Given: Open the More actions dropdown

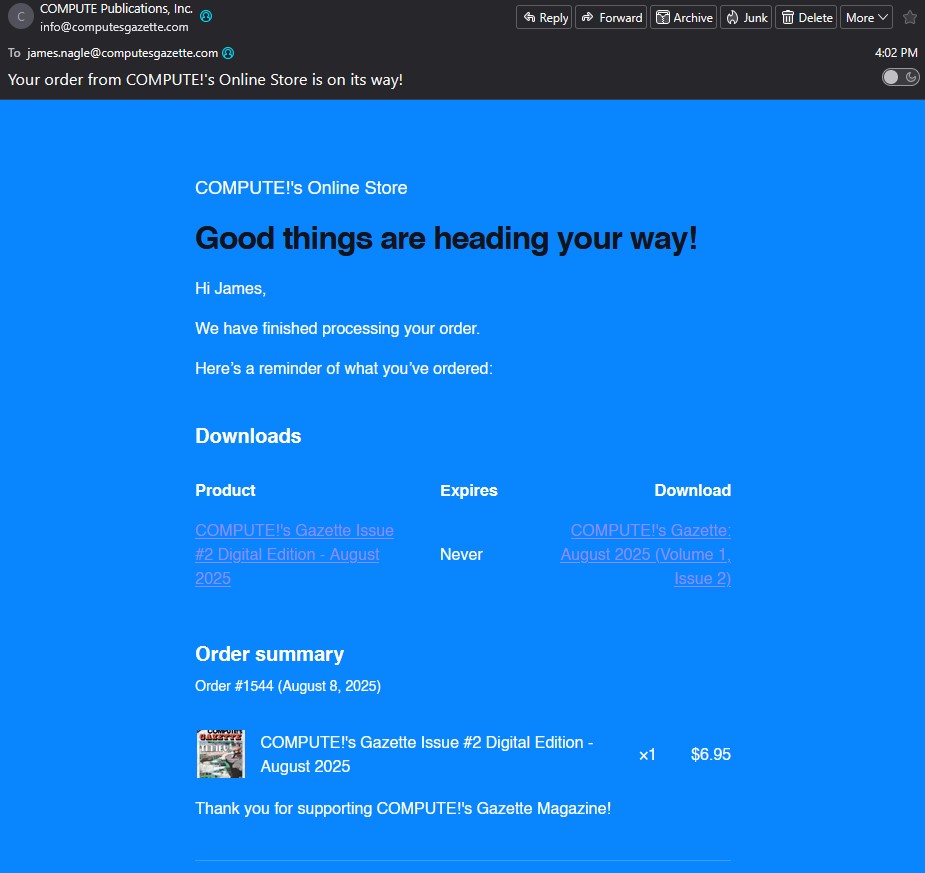Looking at the screenshot, I should click(x=866, y=18).
